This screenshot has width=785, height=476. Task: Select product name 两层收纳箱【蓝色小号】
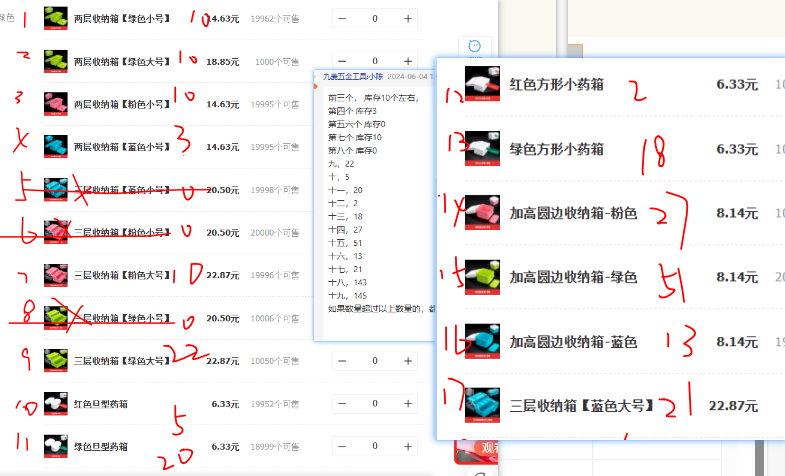(122, 147)
